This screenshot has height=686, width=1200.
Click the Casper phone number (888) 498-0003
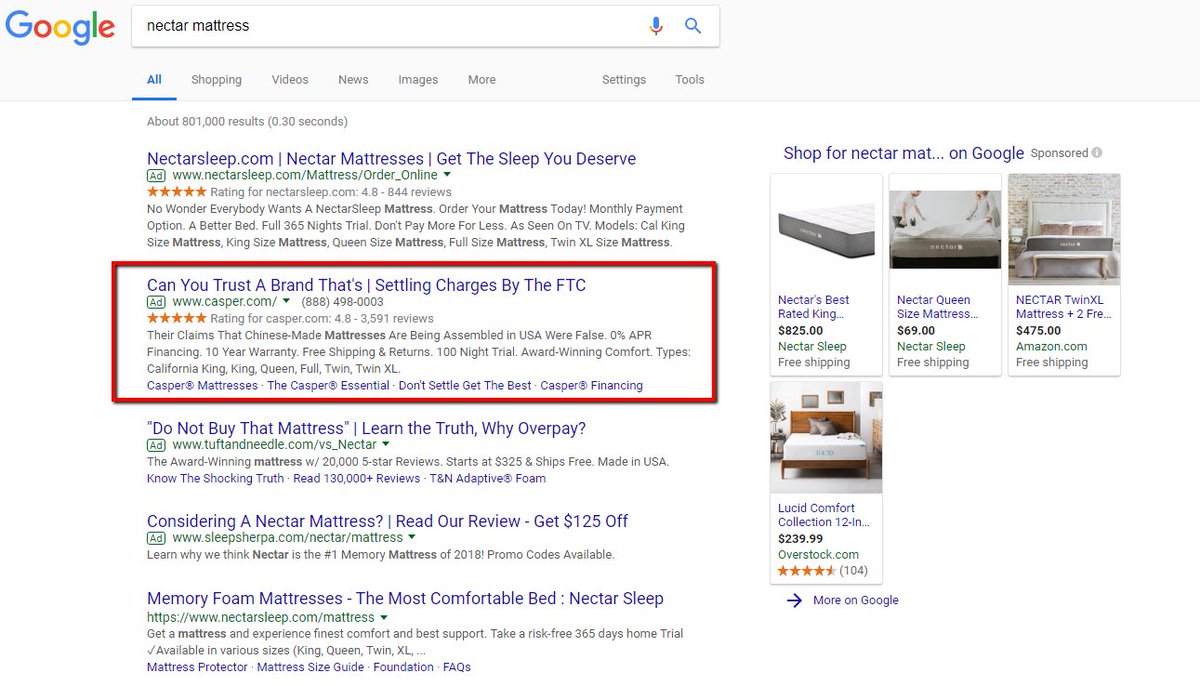tap(342, 302)
